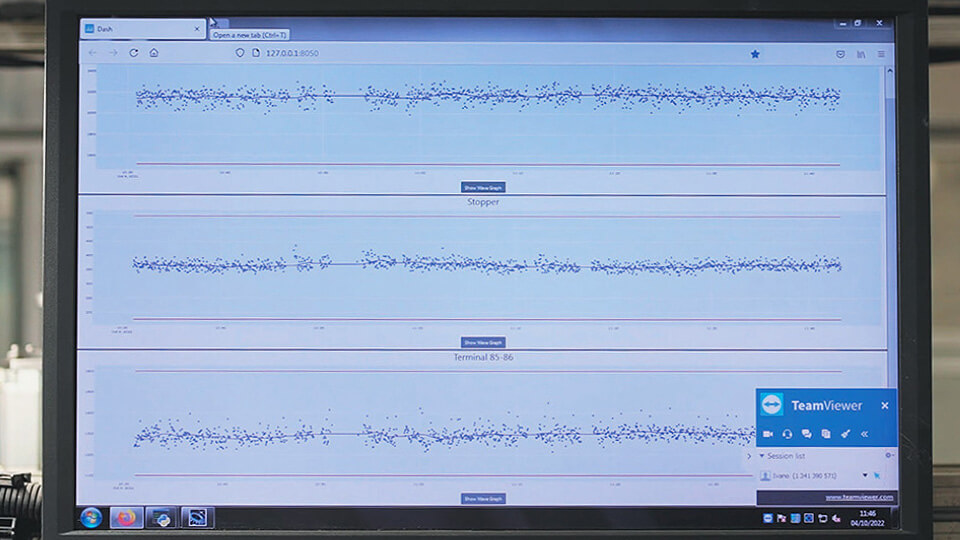Open TeamViewer video camera option
This screenshot has height=540, width=960.
pyautogui.click(x=768, y=433)
